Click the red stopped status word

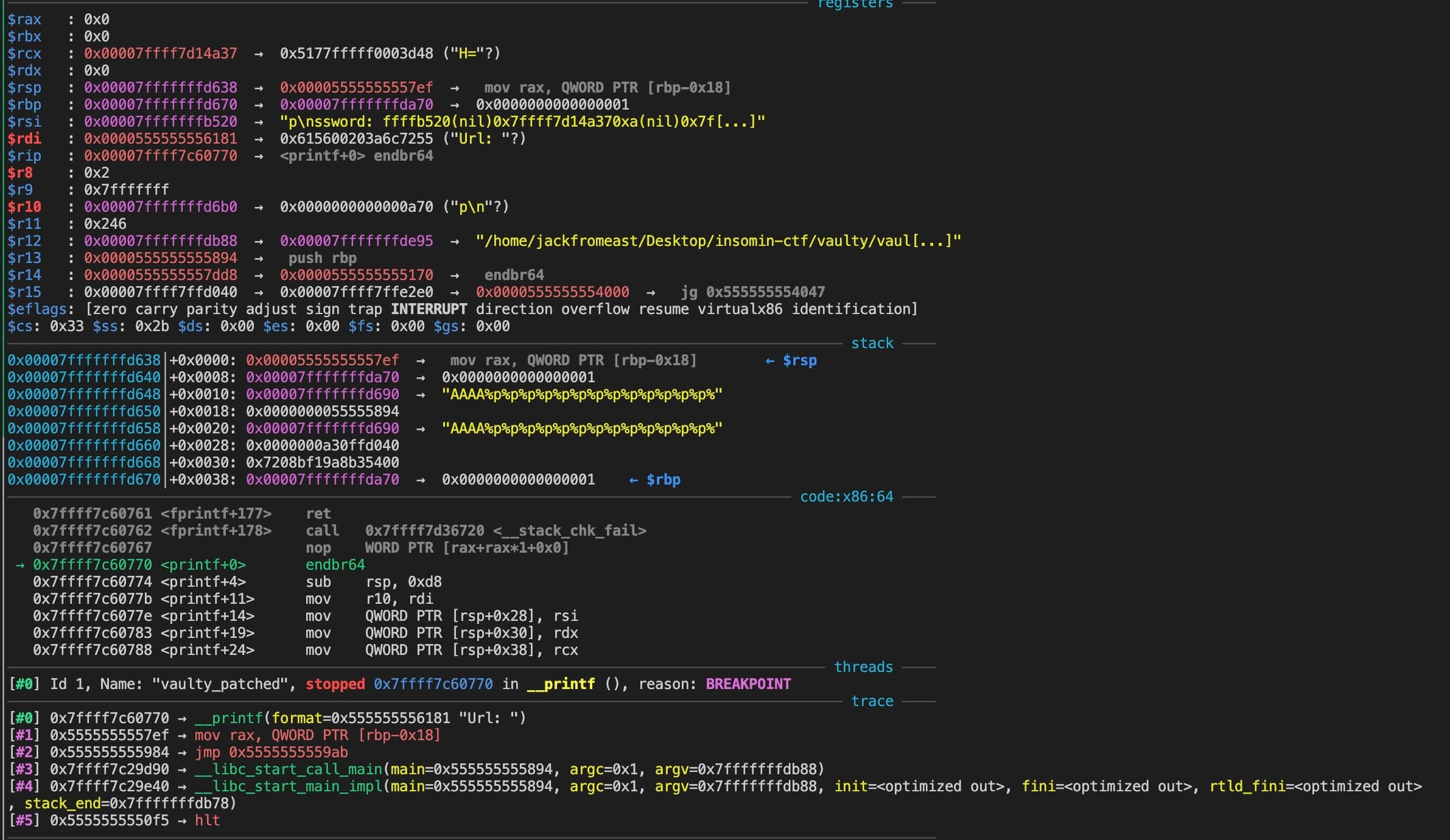(x=335, y=684)
